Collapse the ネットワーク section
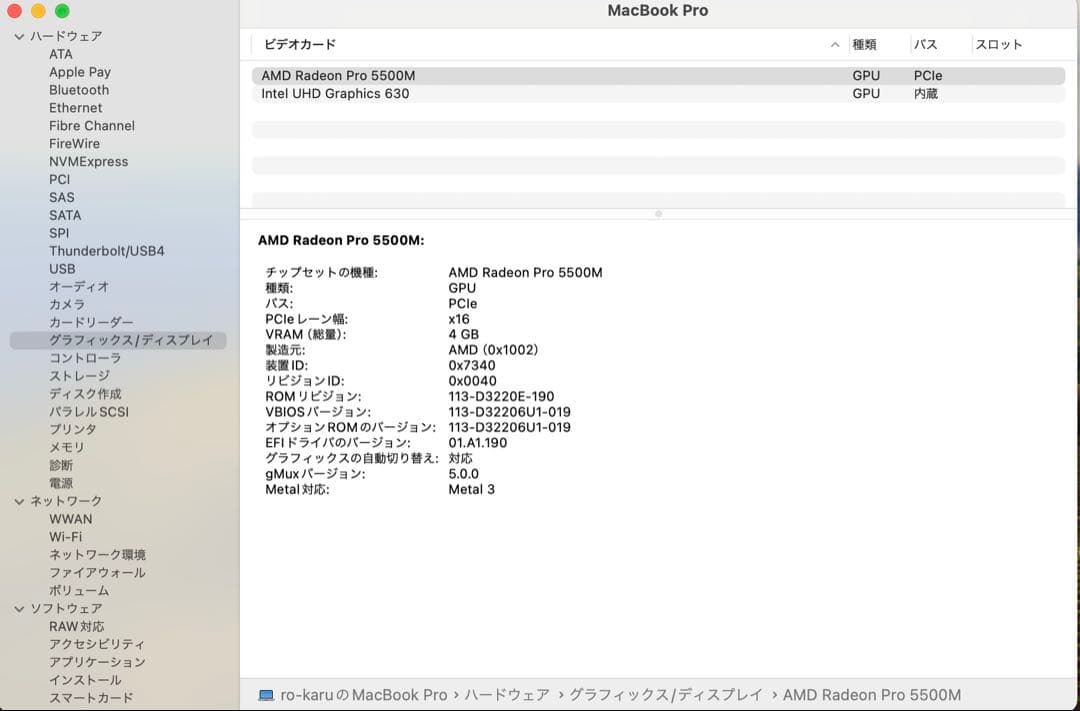 point(18,500)
